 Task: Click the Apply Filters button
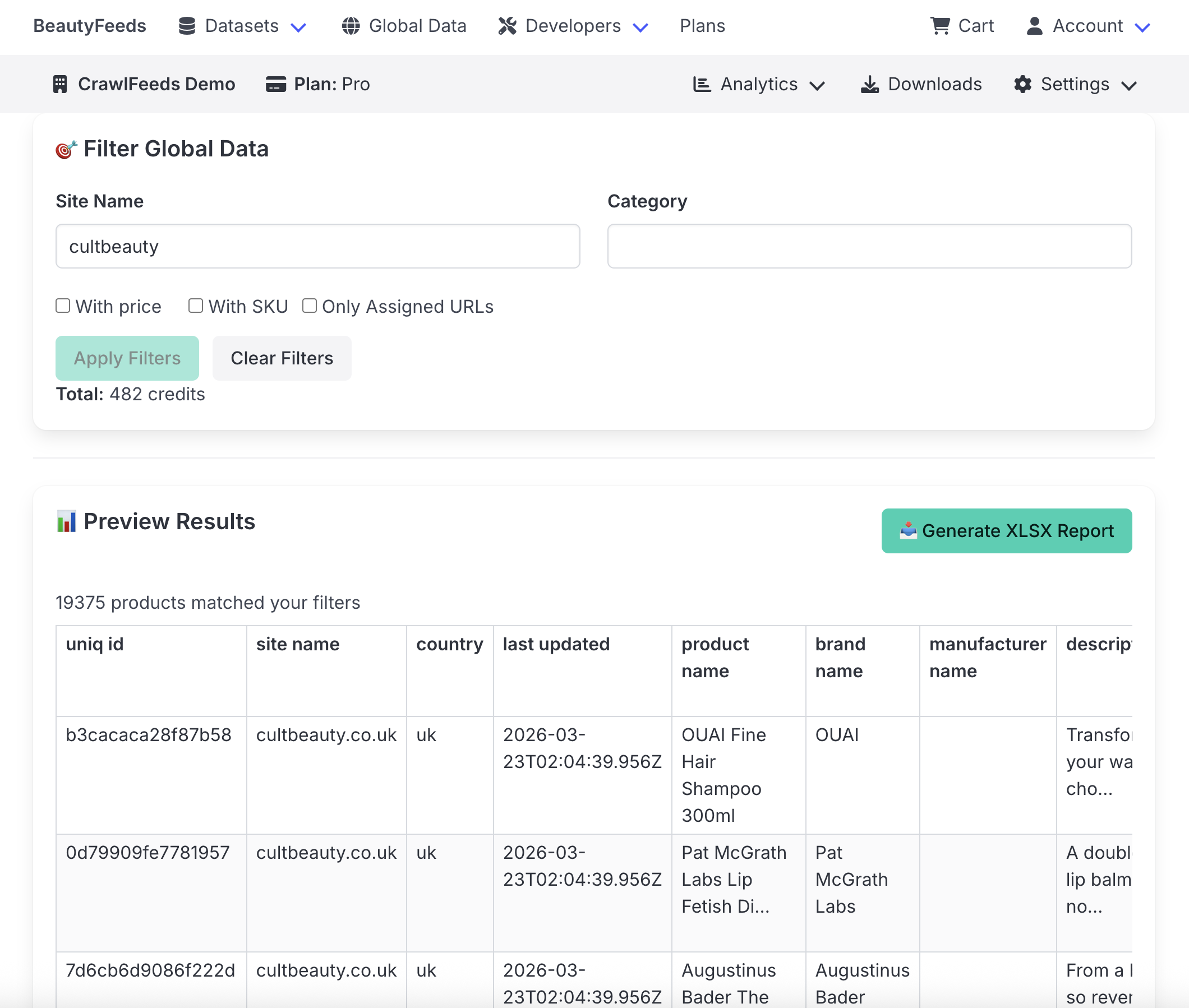[127, 358]
